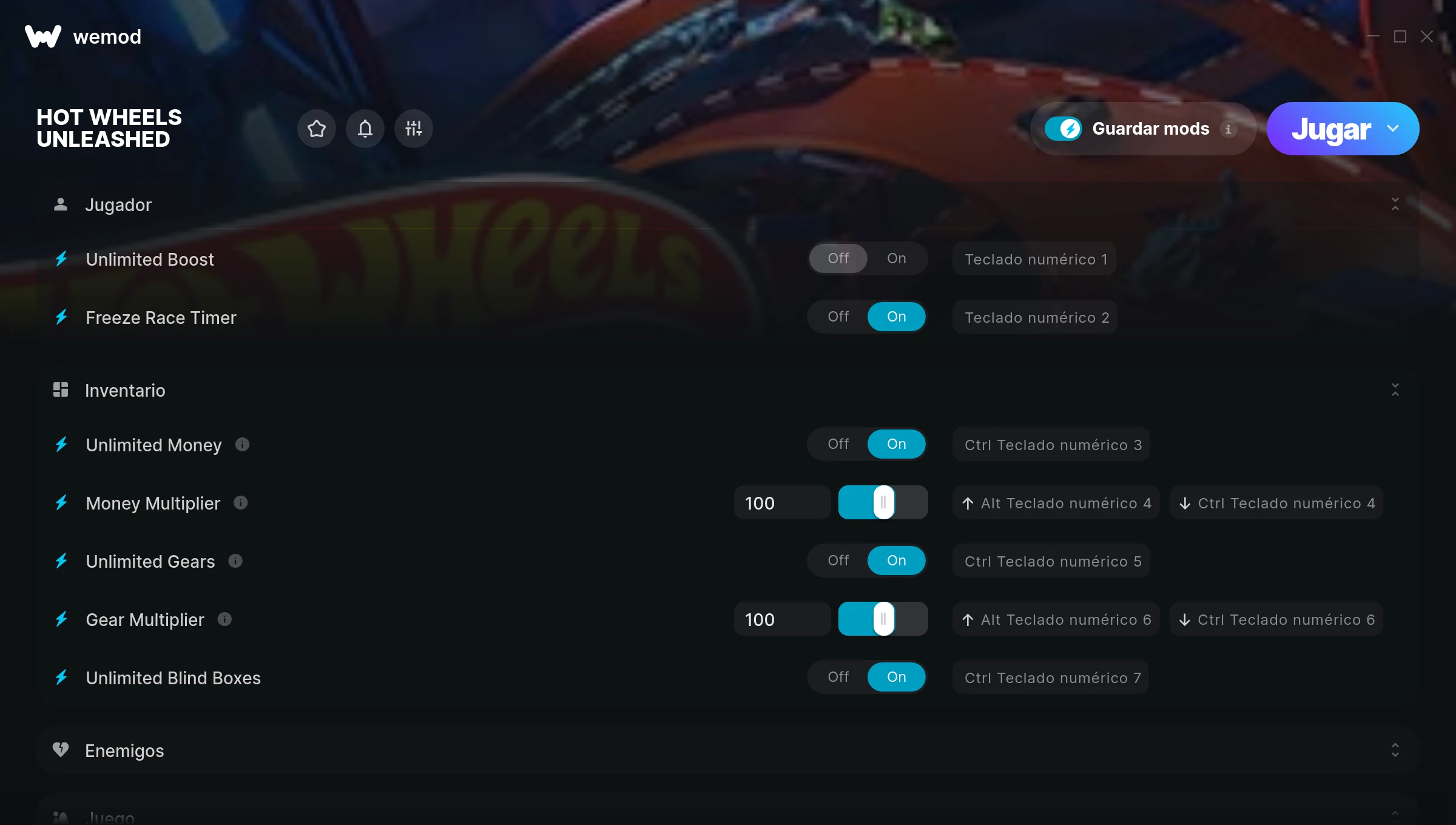Collapse the Jugador section
Viewport: 1456px width, 825px height.
pyautogui.click(x=1395, y=204)
